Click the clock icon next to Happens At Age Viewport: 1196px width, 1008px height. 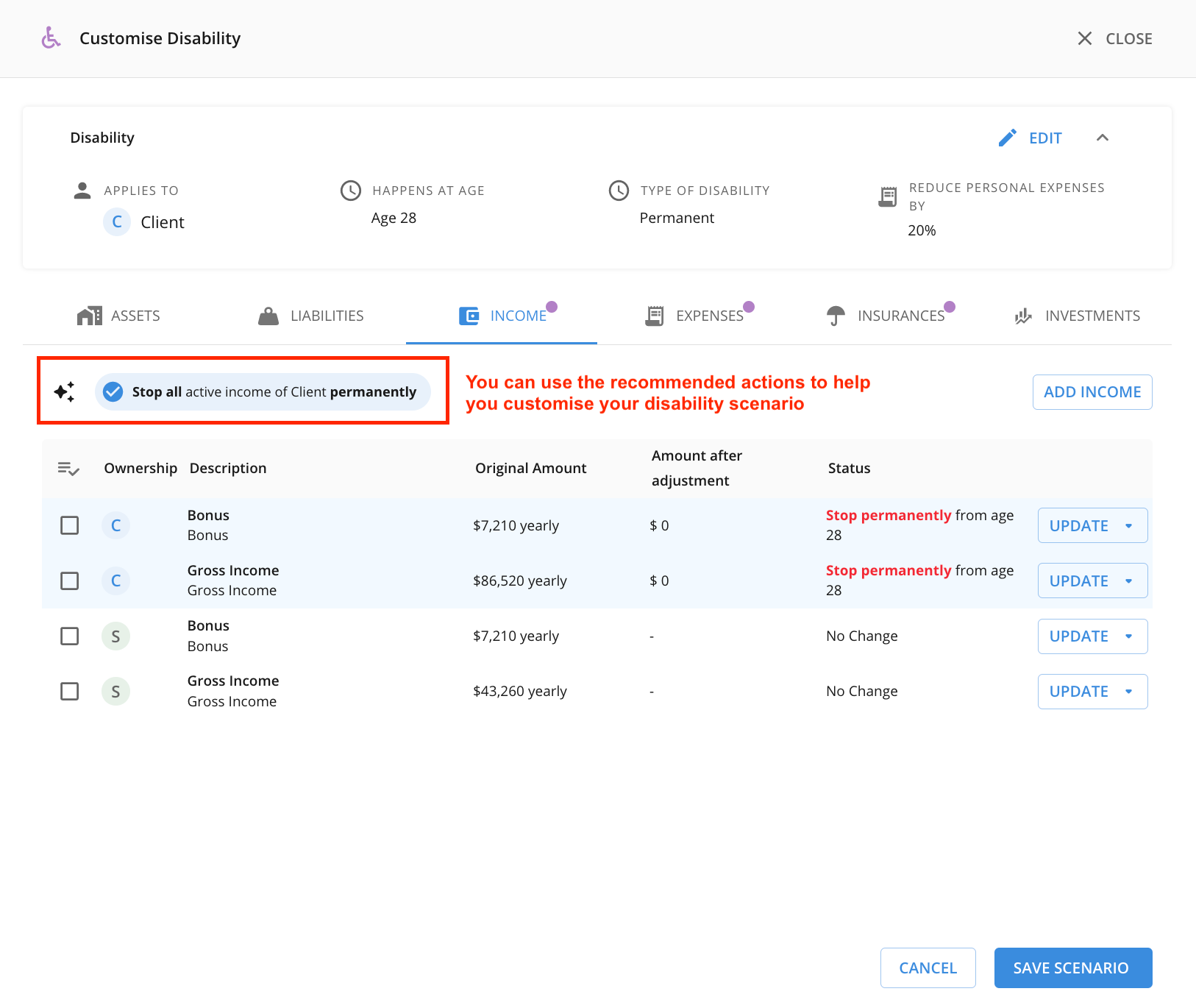[351, 191]
